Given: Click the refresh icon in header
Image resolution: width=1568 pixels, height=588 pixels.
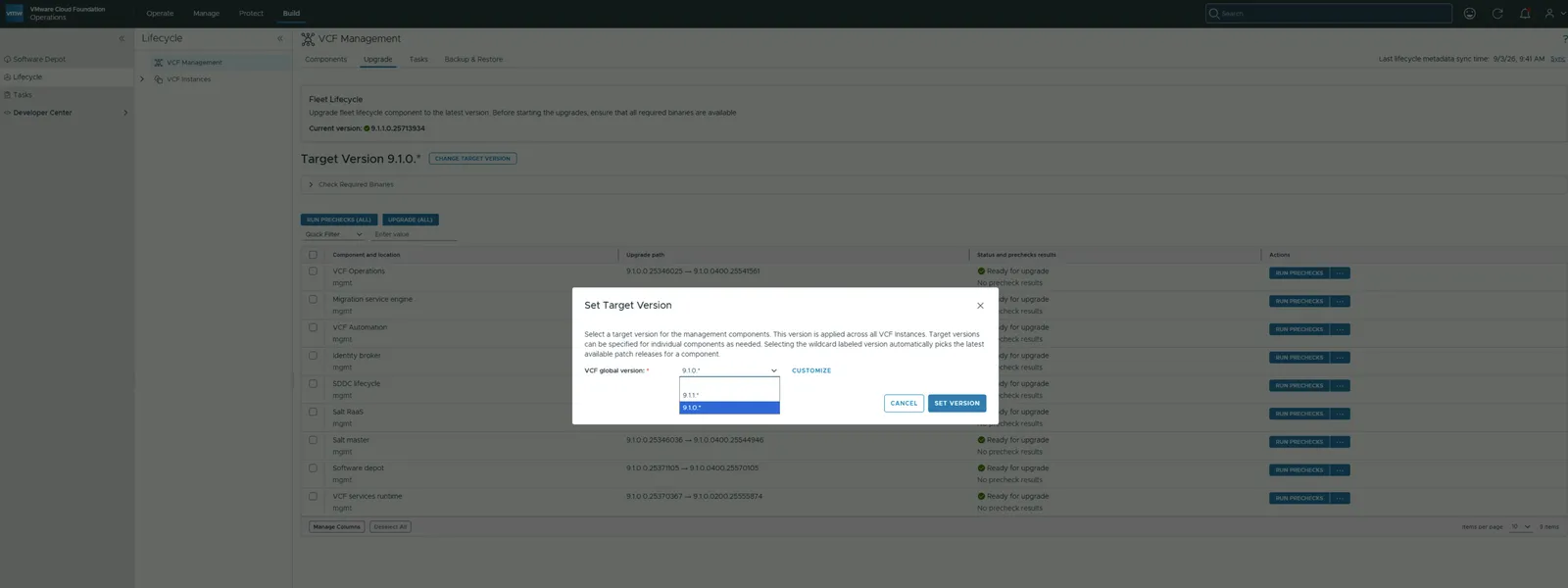Looking at the screenshot, I should point(1497,14).
